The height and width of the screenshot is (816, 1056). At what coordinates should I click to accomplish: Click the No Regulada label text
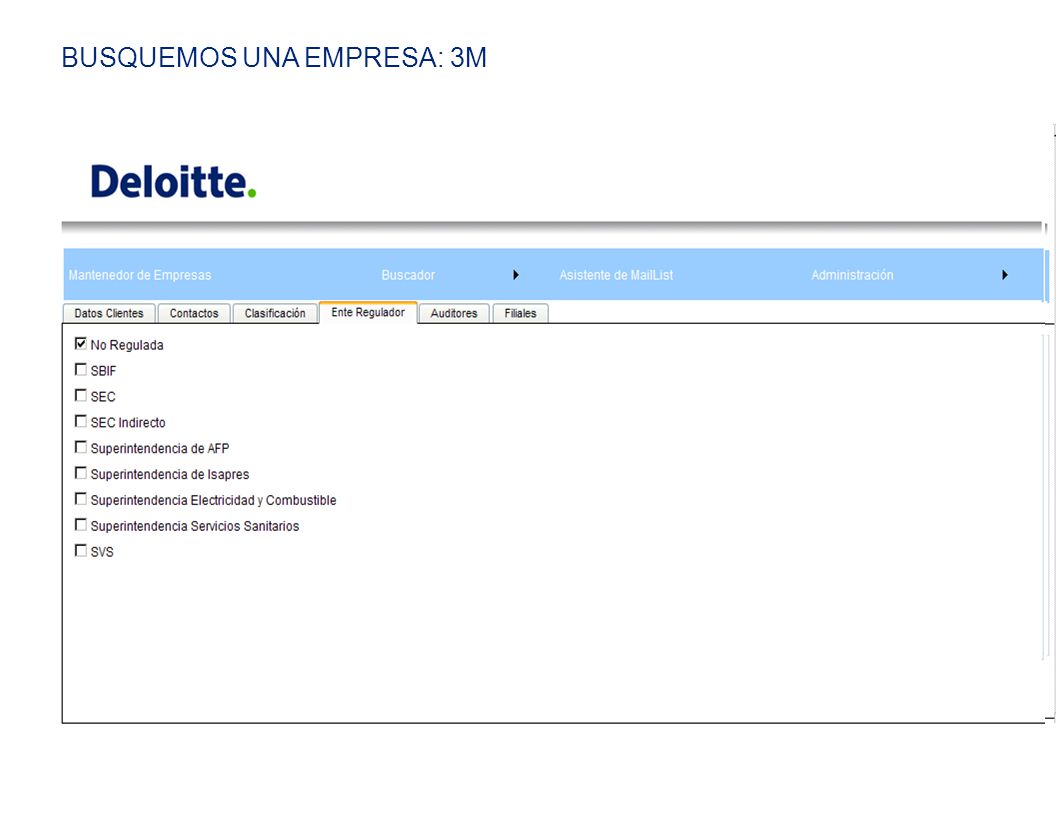coord(127,345)
